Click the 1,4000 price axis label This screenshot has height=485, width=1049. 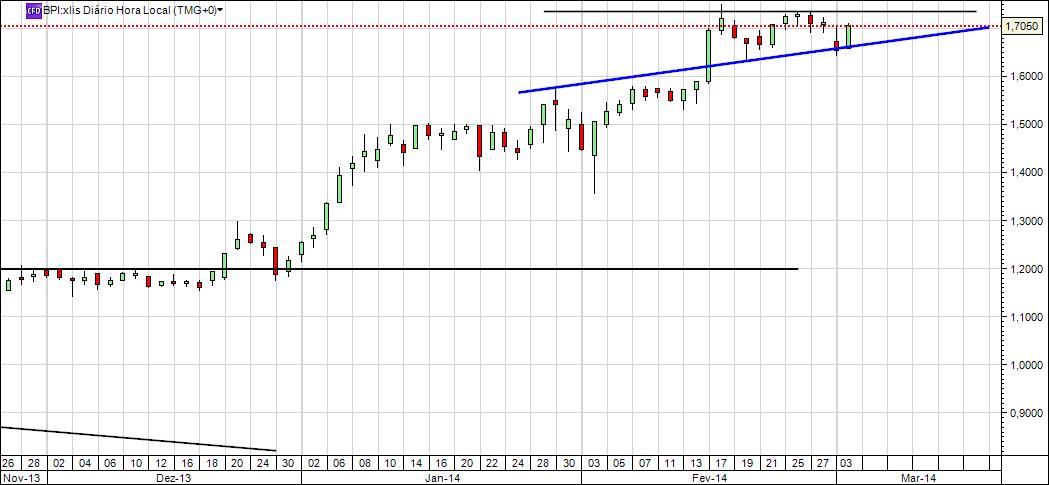(x=1025, y=173)
